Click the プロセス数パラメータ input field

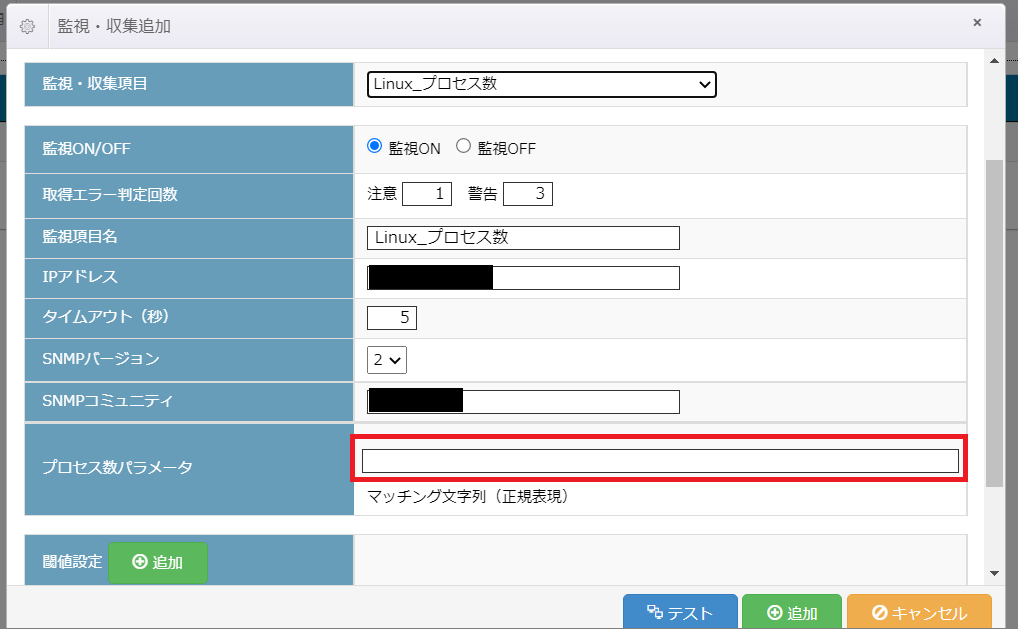660,461
